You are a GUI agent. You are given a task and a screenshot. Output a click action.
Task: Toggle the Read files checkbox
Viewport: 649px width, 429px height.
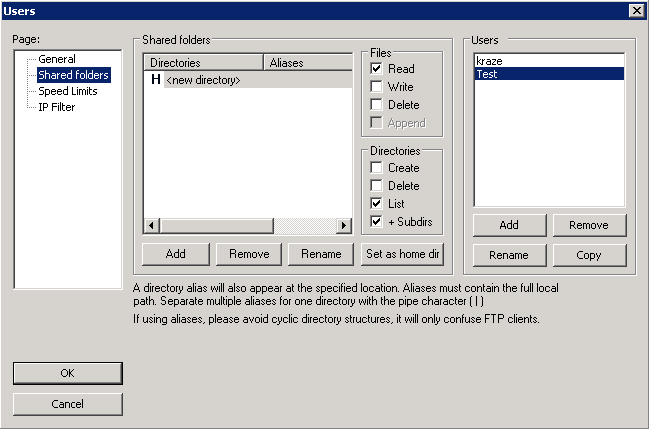click(377, 69)
